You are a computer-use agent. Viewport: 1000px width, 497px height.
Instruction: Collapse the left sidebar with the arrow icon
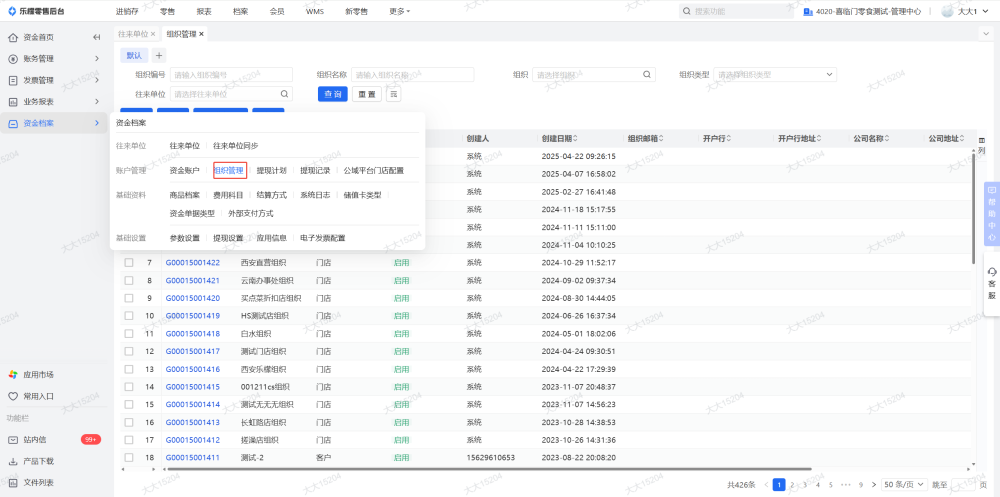pyautogui.click(x=97, y=37)
